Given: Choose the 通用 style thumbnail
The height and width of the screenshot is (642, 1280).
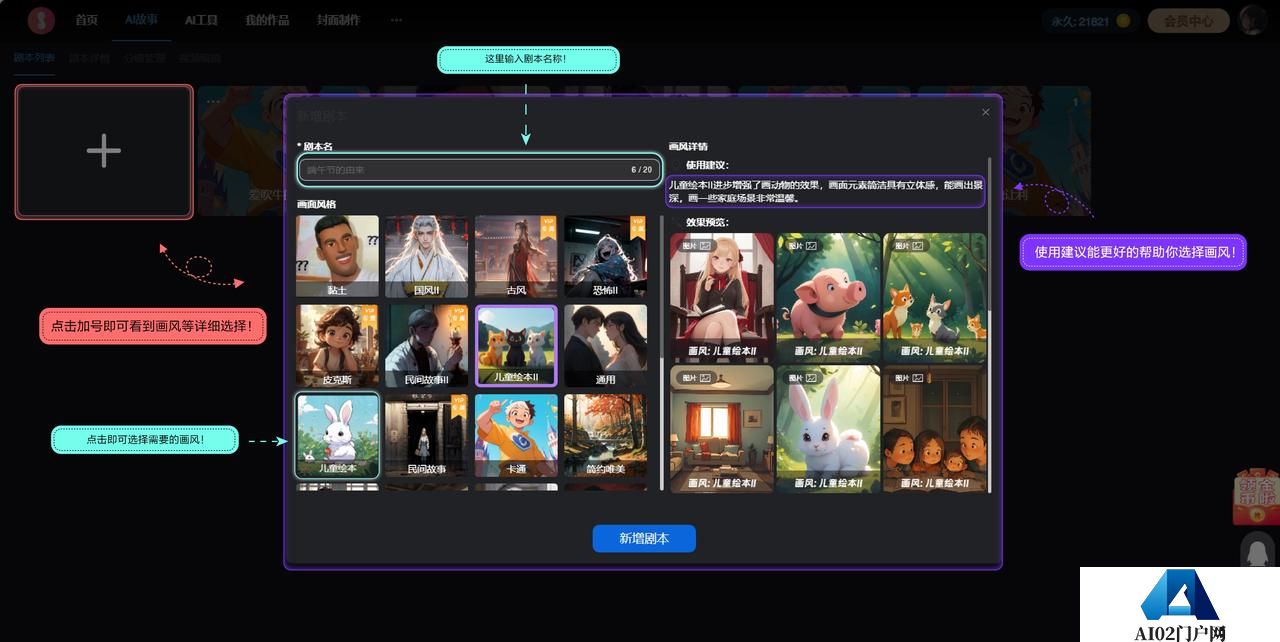Looking at the screenshot, I should (605, 346).
